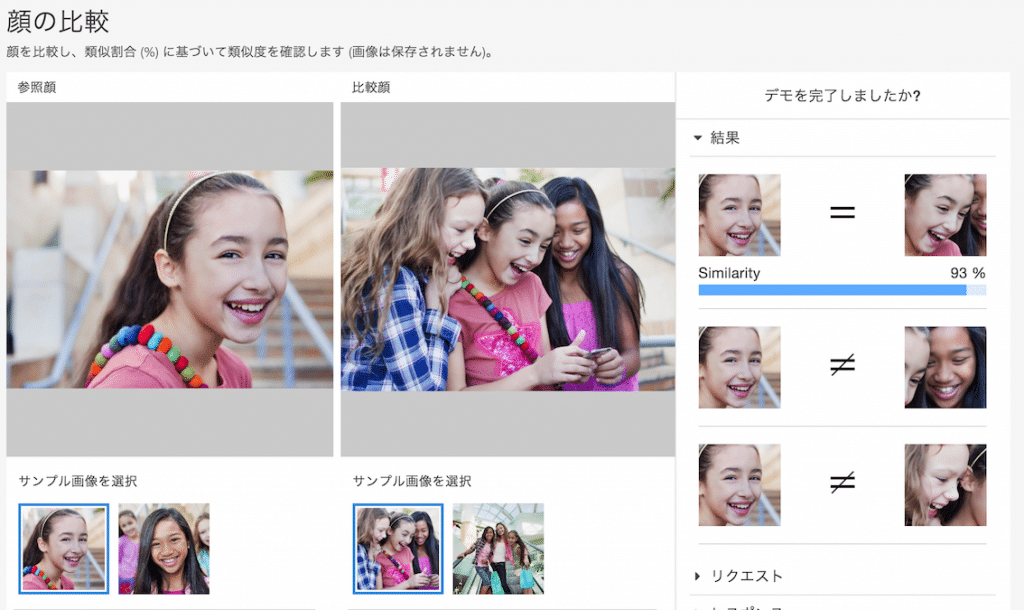
Task: Click the Similarity progress bar
Action: [x=842, y=290]
